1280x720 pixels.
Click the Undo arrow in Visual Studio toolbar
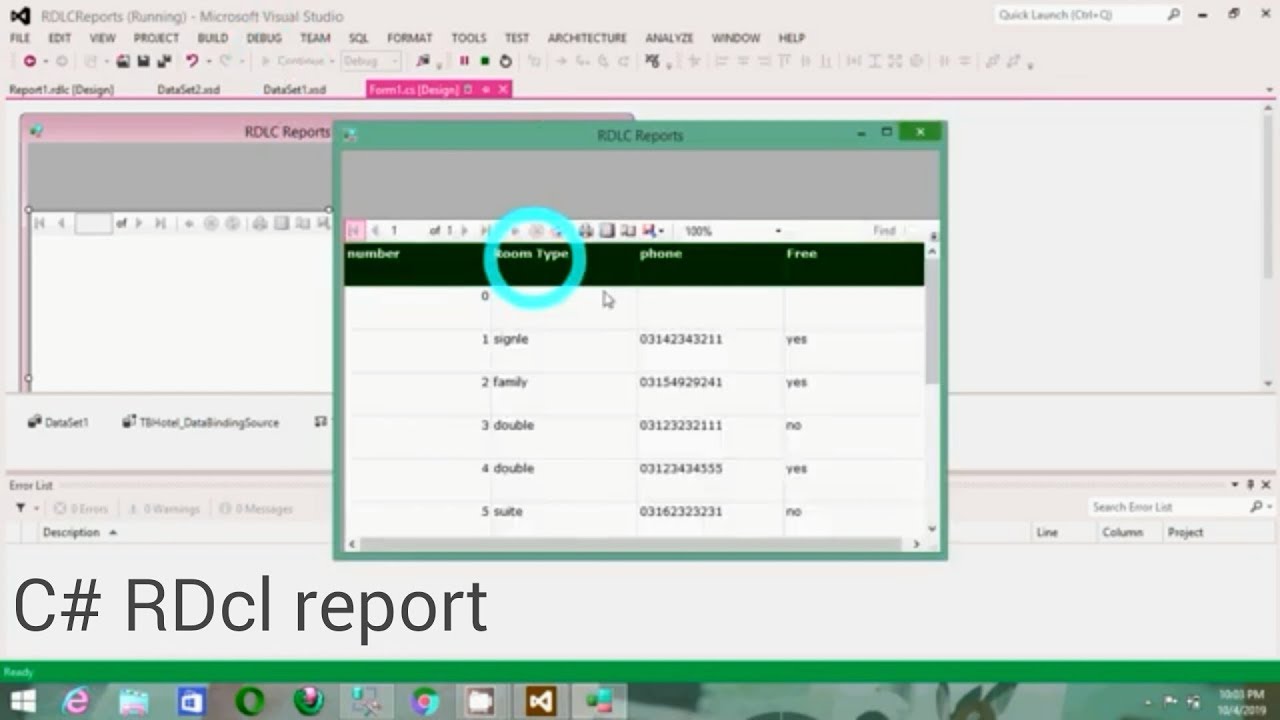click(x=192, y=61)
